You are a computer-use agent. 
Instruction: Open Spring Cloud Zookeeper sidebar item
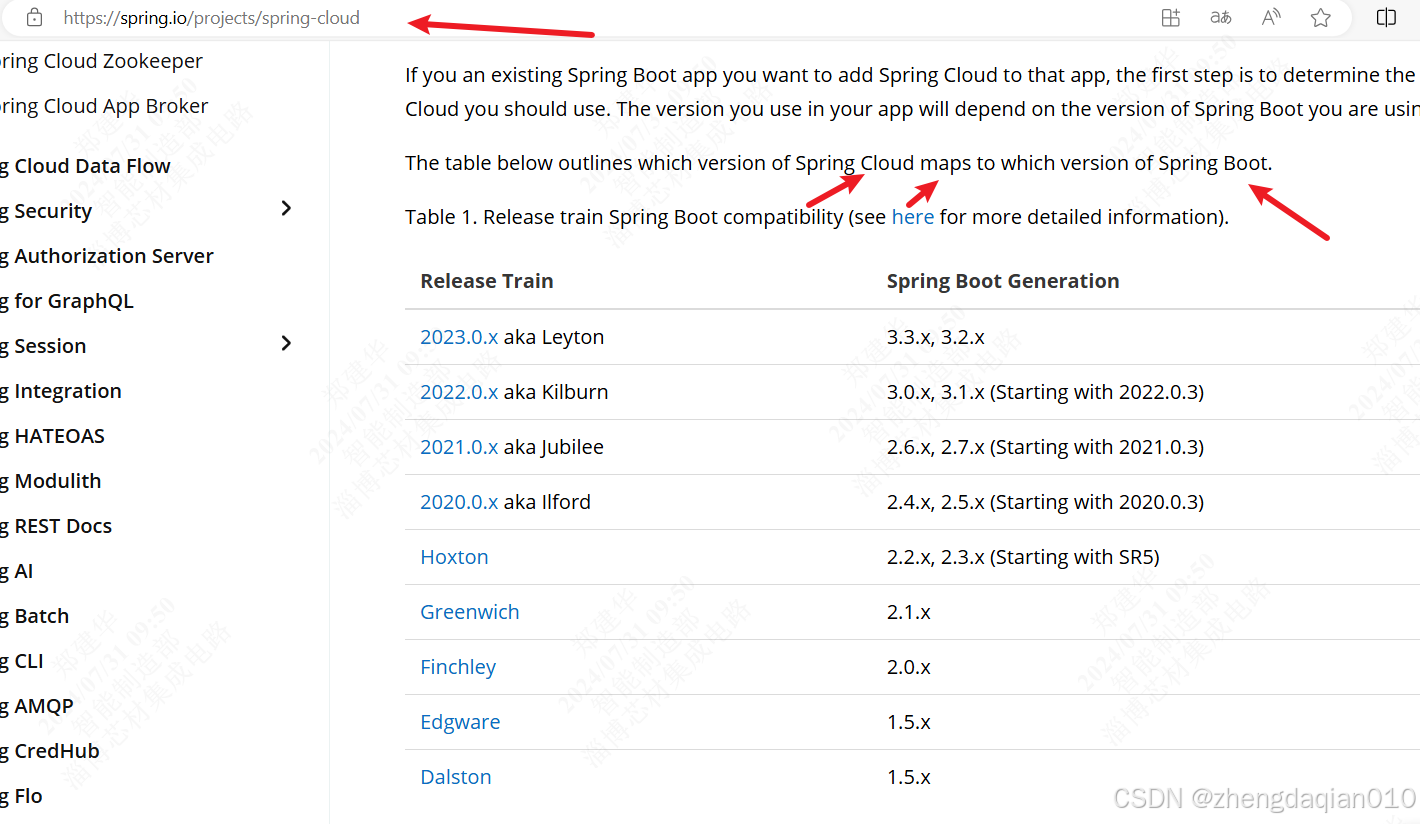coord(101,61)
